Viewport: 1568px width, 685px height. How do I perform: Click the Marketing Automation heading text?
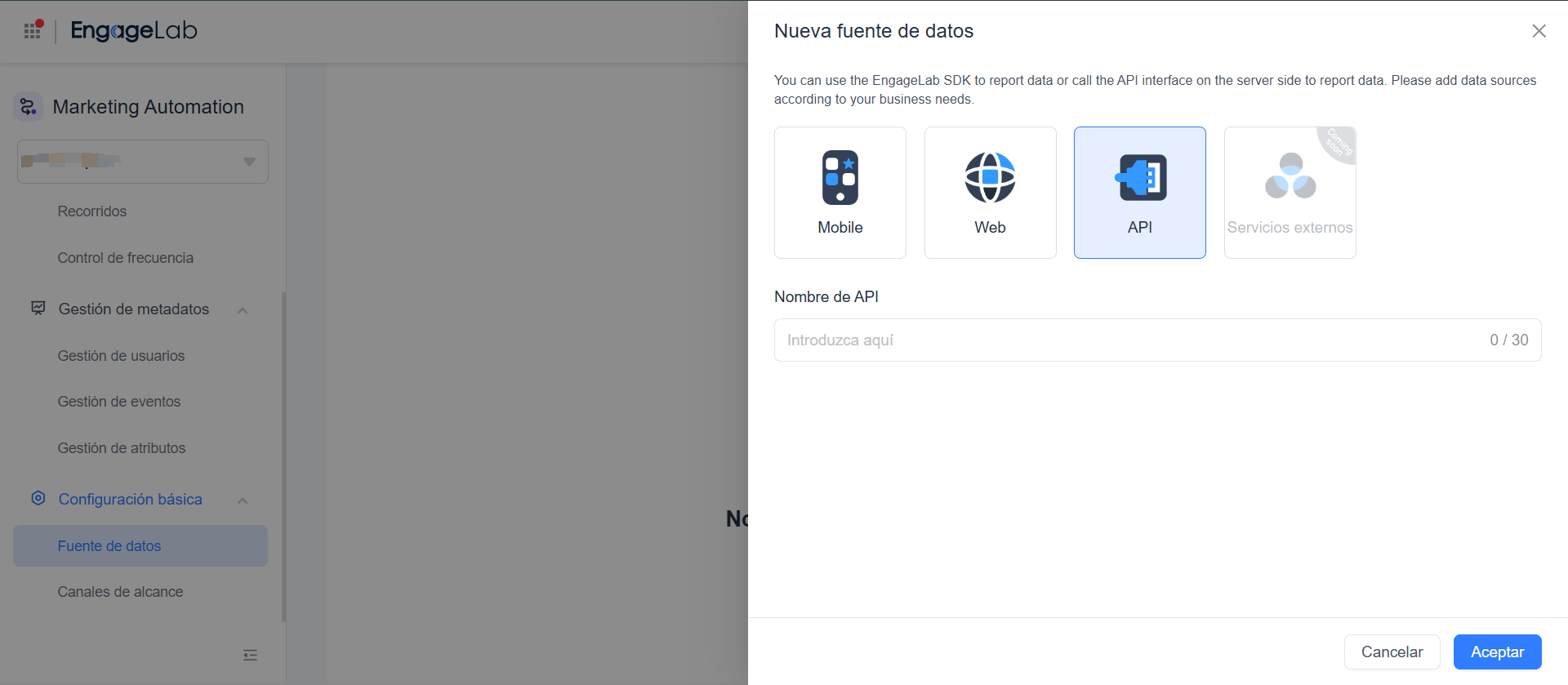(149, 107)
